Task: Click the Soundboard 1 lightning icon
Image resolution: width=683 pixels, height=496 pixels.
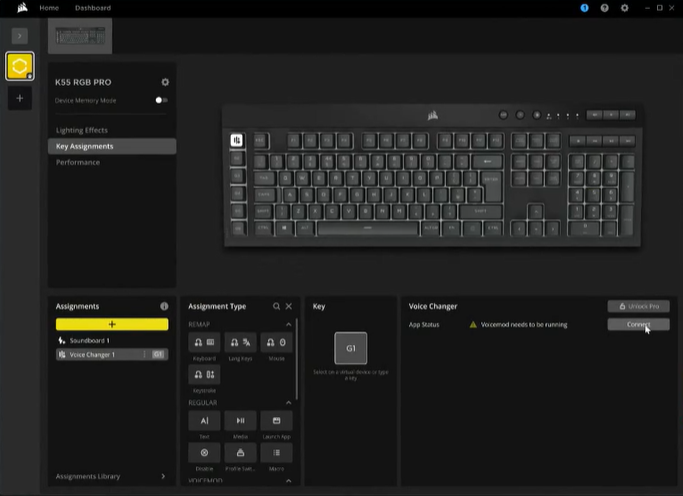Action: tap(62, 341)
